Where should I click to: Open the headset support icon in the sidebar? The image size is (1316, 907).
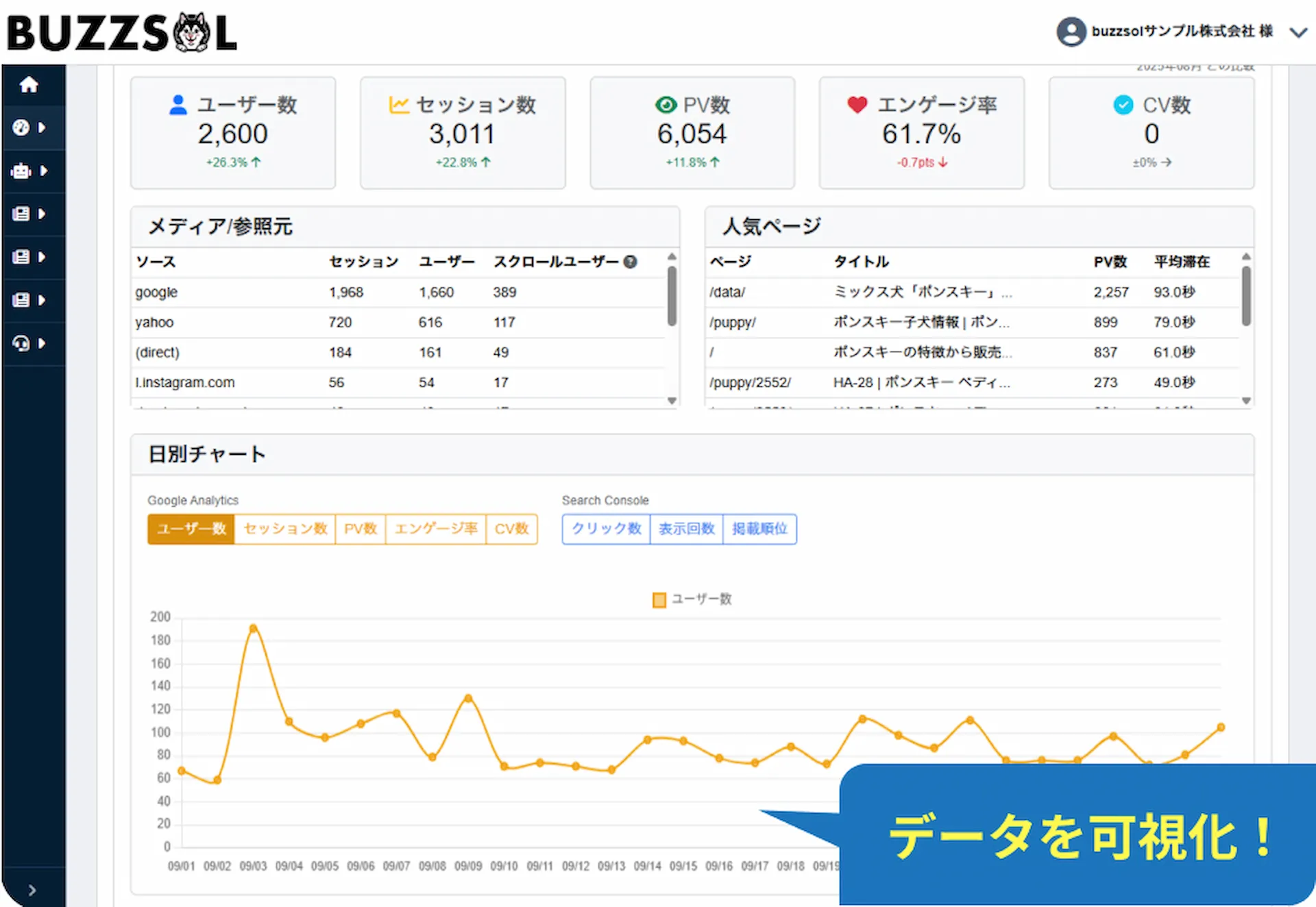tap(23, 343)
